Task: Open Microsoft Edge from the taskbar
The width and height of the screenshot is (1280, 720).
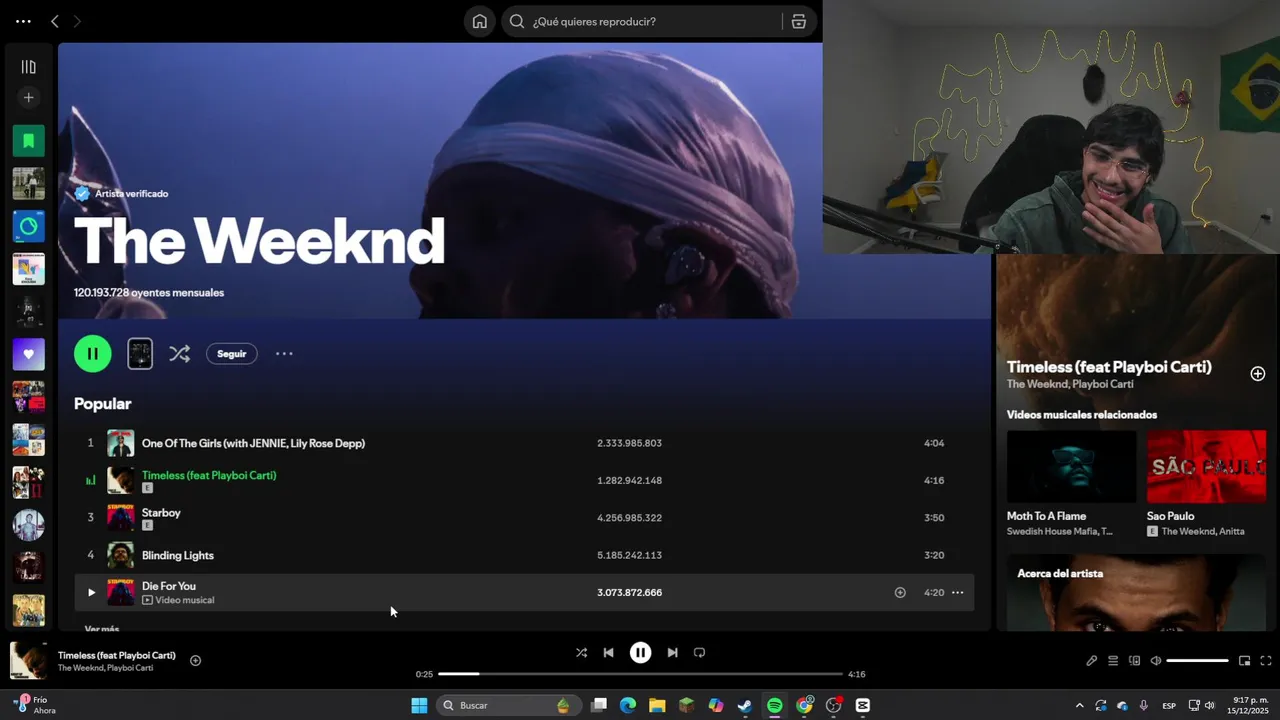Action: point(628,705)
